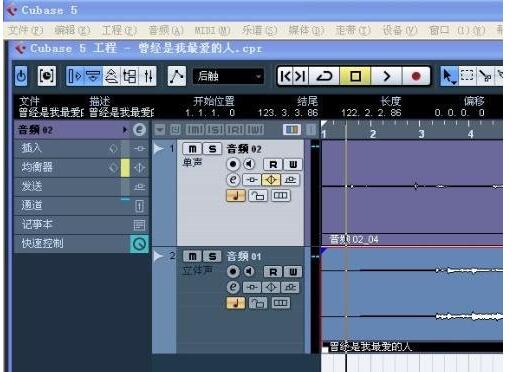Click the stop button in transport bar
The width and height of the screenshot is (512, 372).
pos(355,76)
